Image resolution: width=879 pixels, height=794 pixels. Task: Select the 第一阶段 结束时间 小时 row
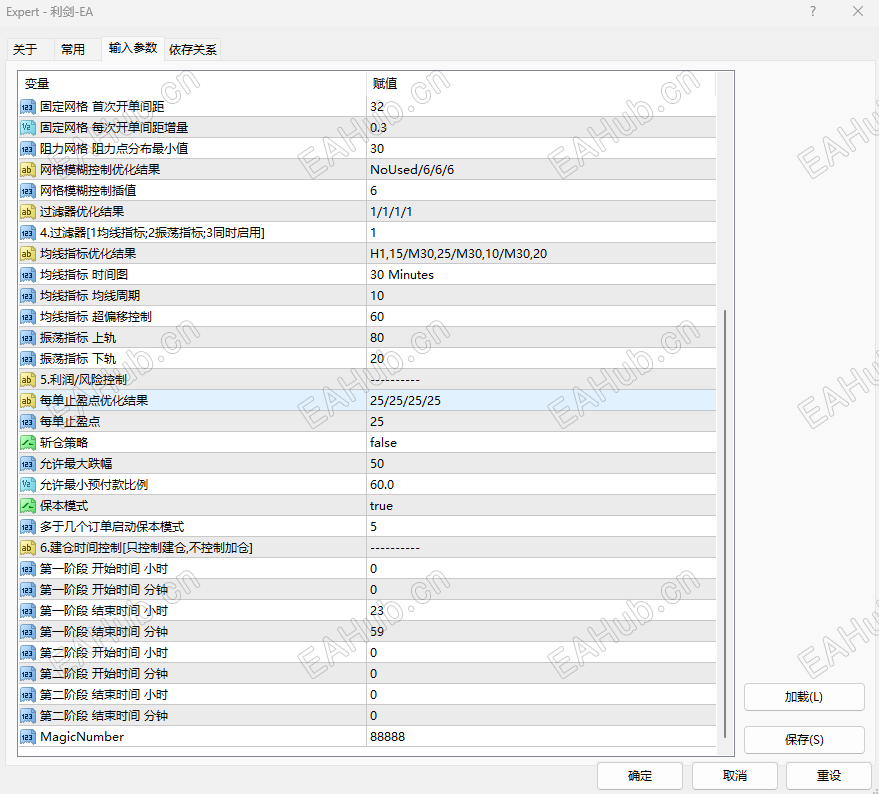click(367, 611)
